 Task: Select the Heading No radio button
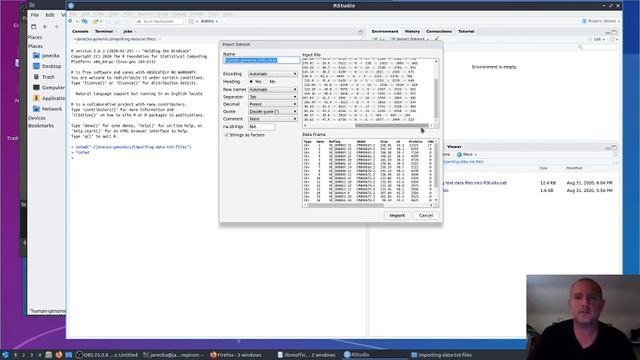266,82
